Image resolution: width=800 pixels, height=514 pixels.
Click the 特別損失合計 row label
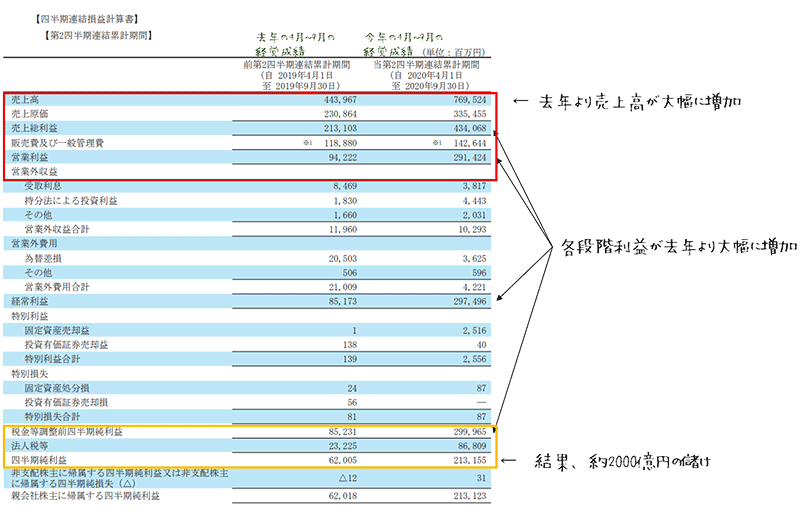coord(52,417)
